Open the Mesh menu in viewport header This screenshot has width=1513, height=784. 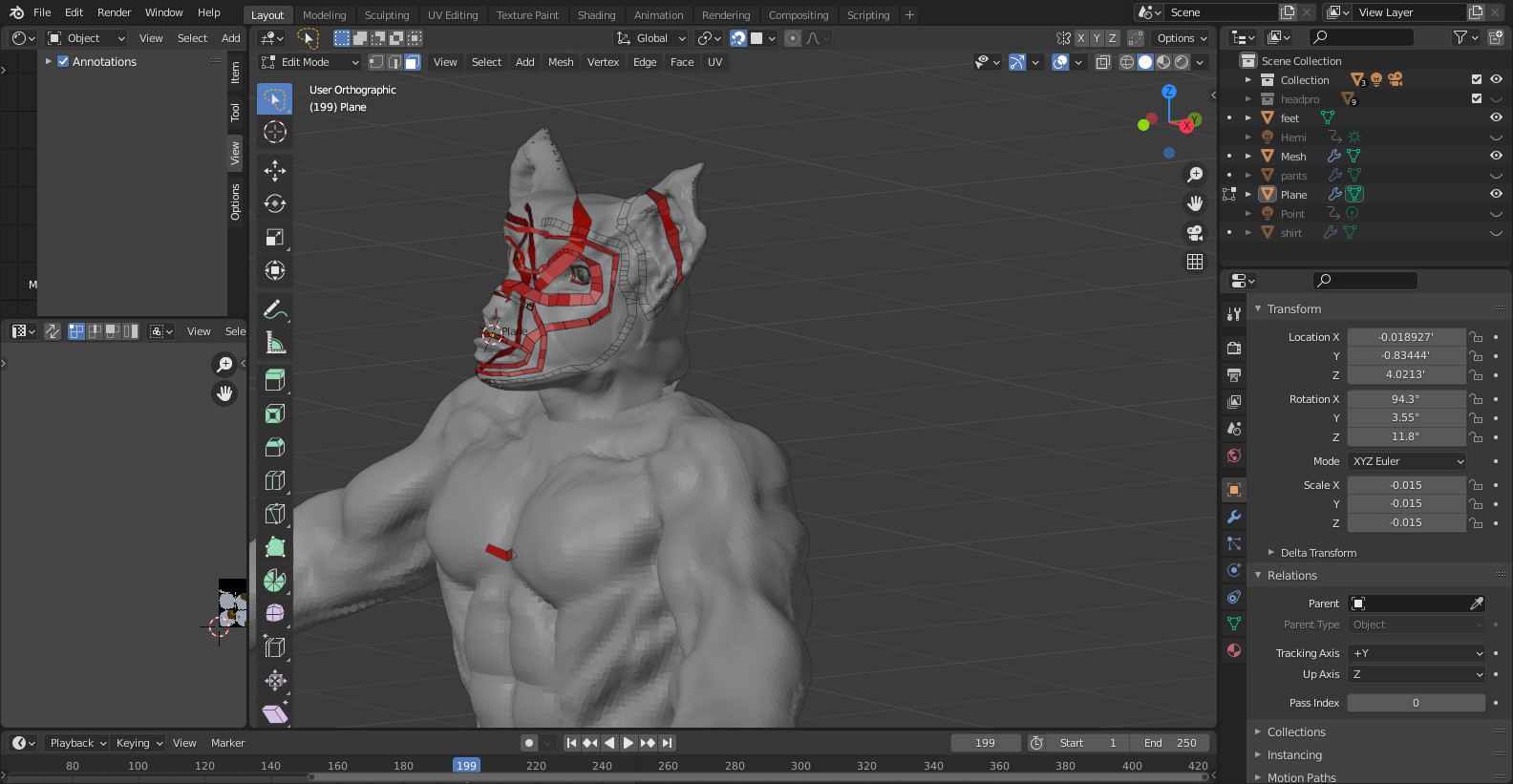click(561, 62)
